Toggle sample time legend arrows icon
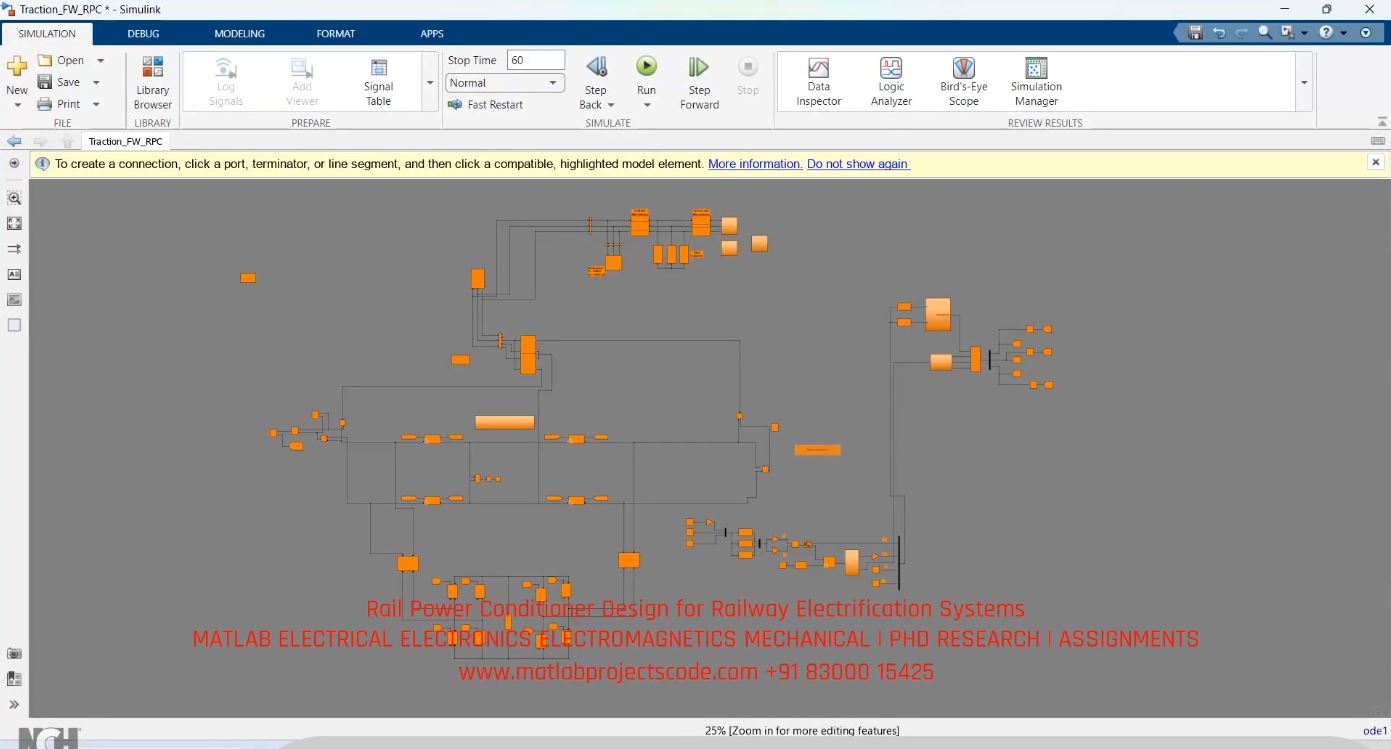Image resolution: width=1391 pixels, height=749 pixels. coord(14,248)
